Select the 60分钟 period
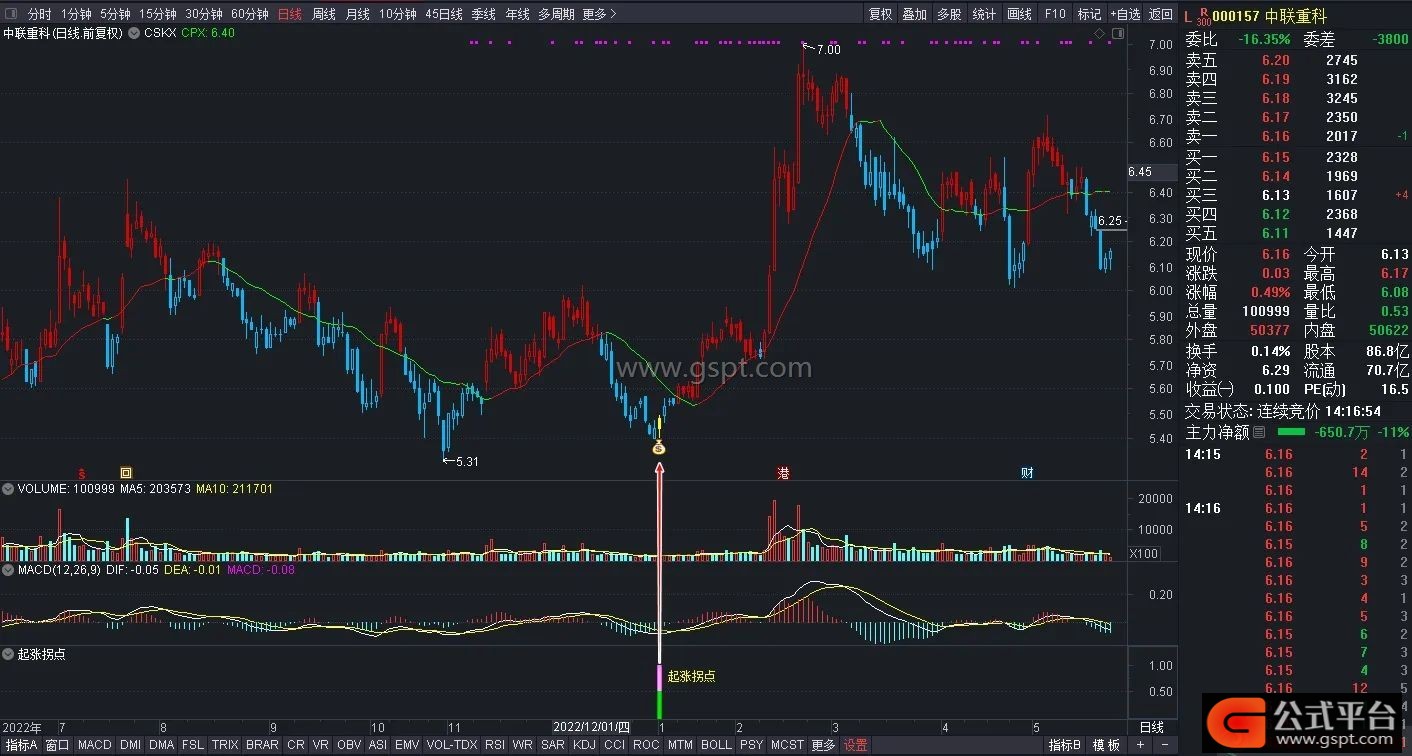 click(x=250, y=14)
